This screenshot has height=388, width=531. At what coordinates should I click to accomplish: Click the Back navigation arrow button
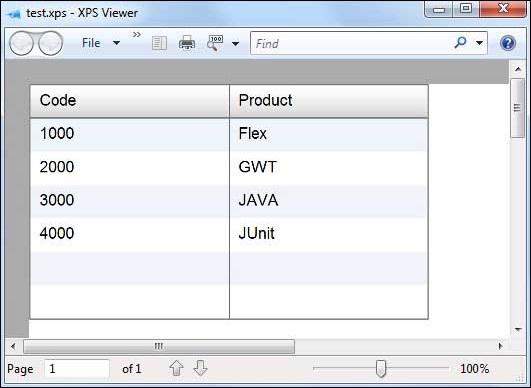(x=21, y=43)
